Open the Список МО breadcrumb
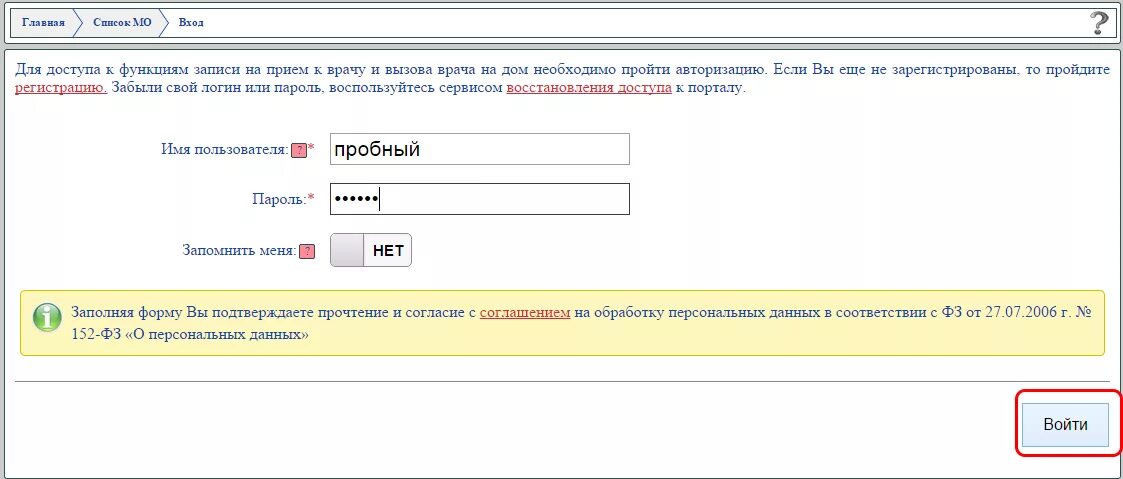1123x479 pixels. tap(122, 22)
